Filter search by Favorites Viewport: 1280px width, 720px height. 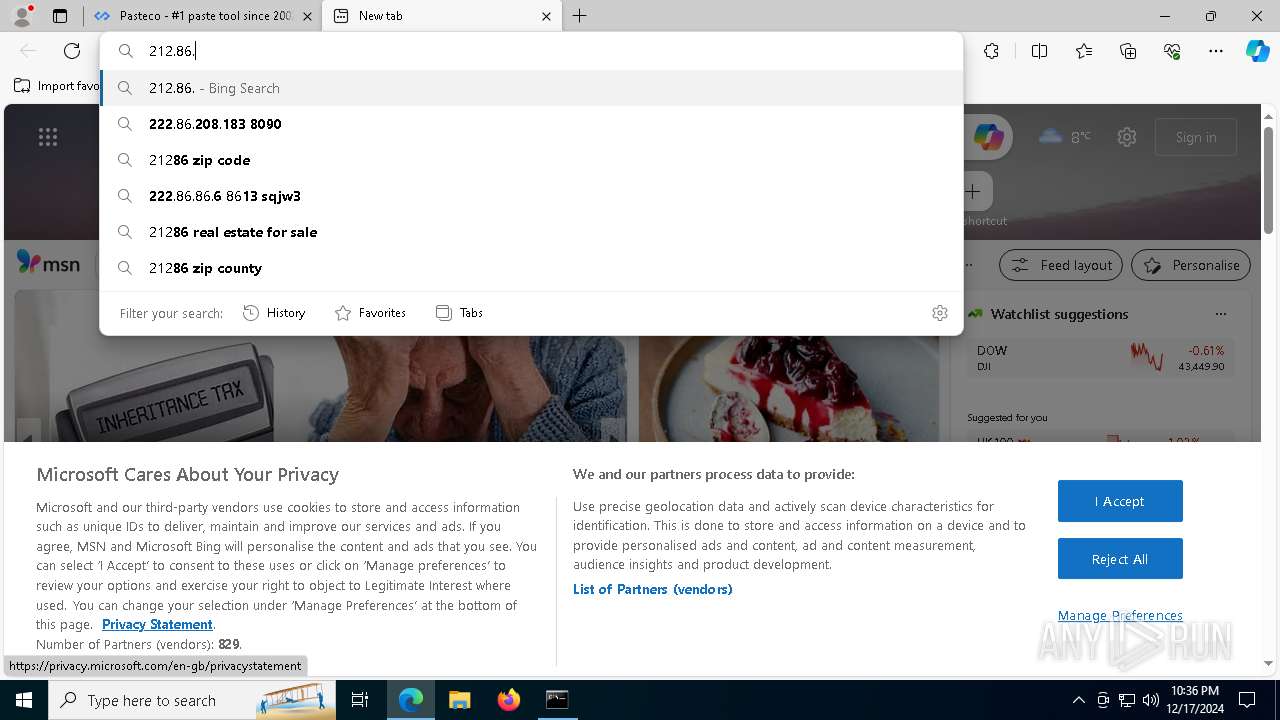click(x=370, y=313)
